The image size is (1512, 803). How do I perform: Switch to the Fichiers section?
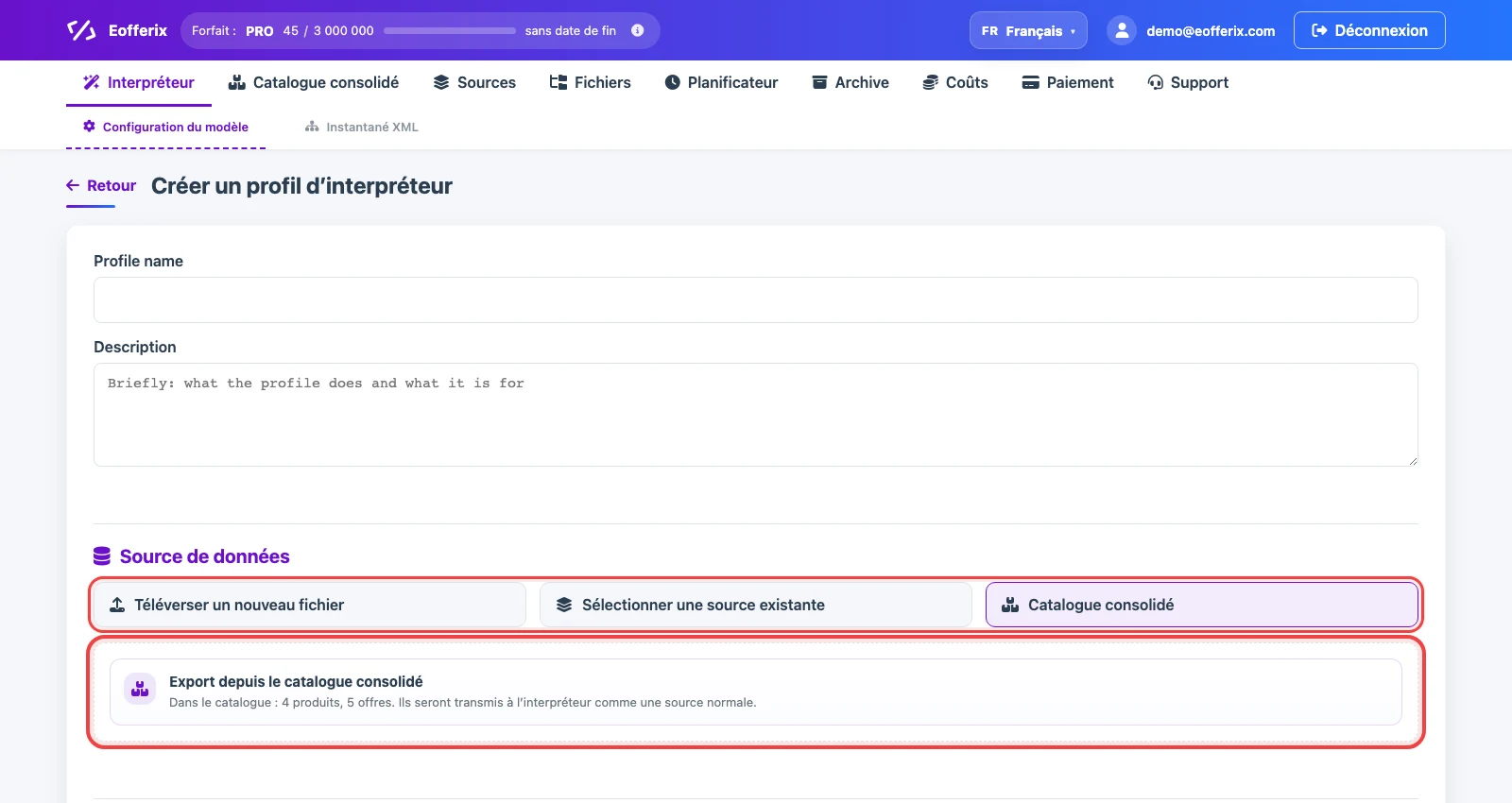(591, 82)
